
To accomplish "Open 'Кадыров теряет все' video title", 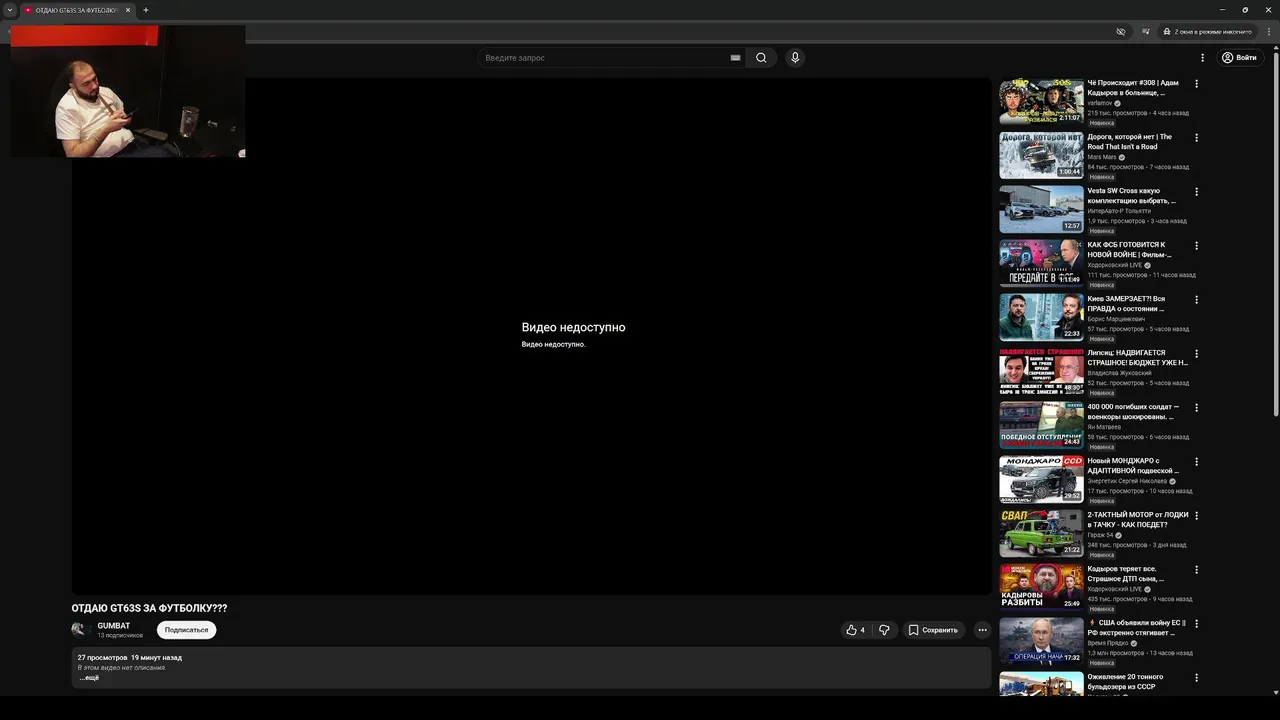I will point(1126,574).
